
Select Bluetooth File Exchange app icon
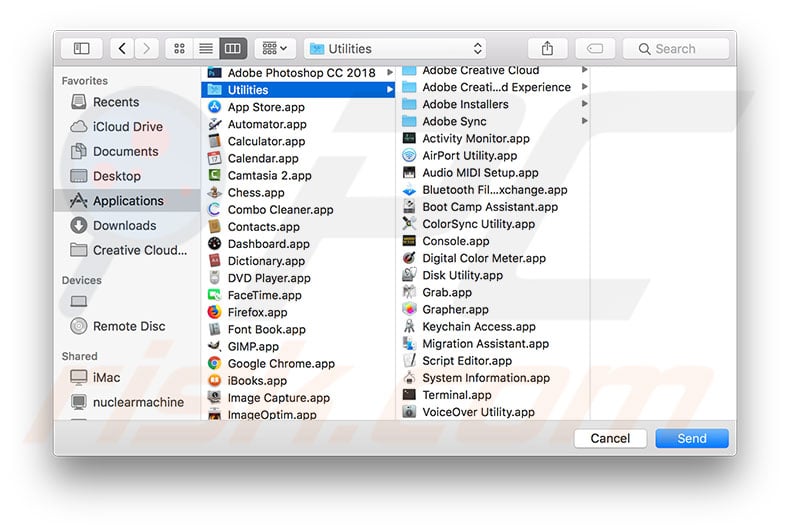[x=409, y=190]
